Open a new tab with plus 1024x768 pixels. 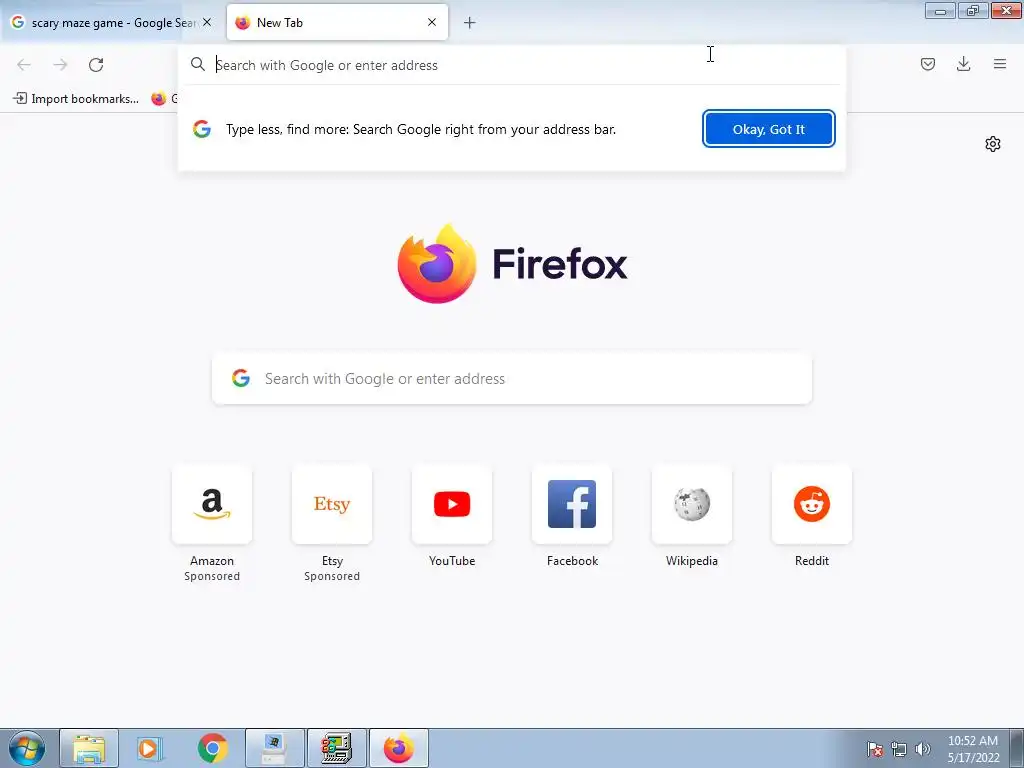pyautogui.click(x=470, y=23)
